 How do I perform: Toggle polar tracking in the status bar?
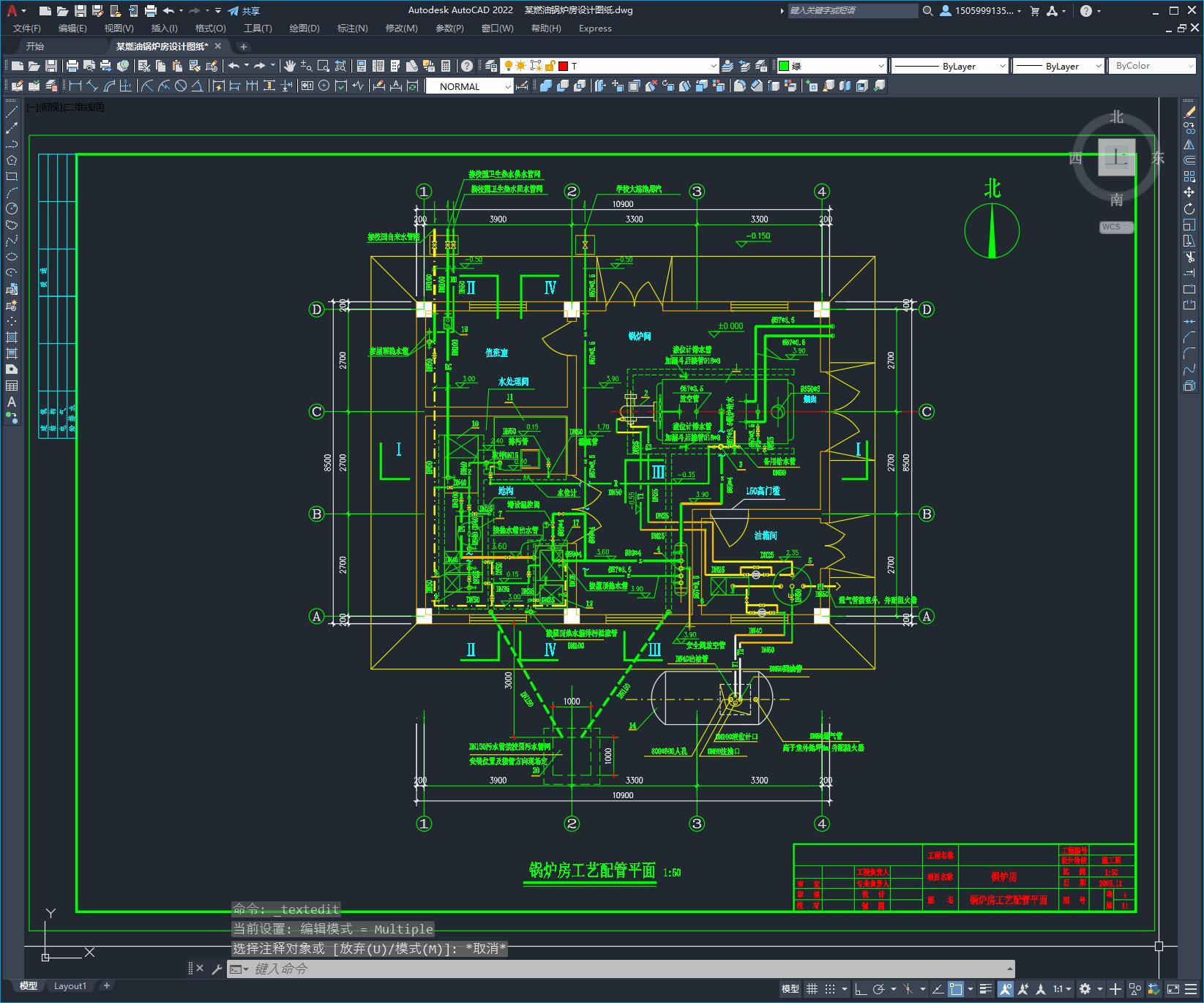coord(879,989)
